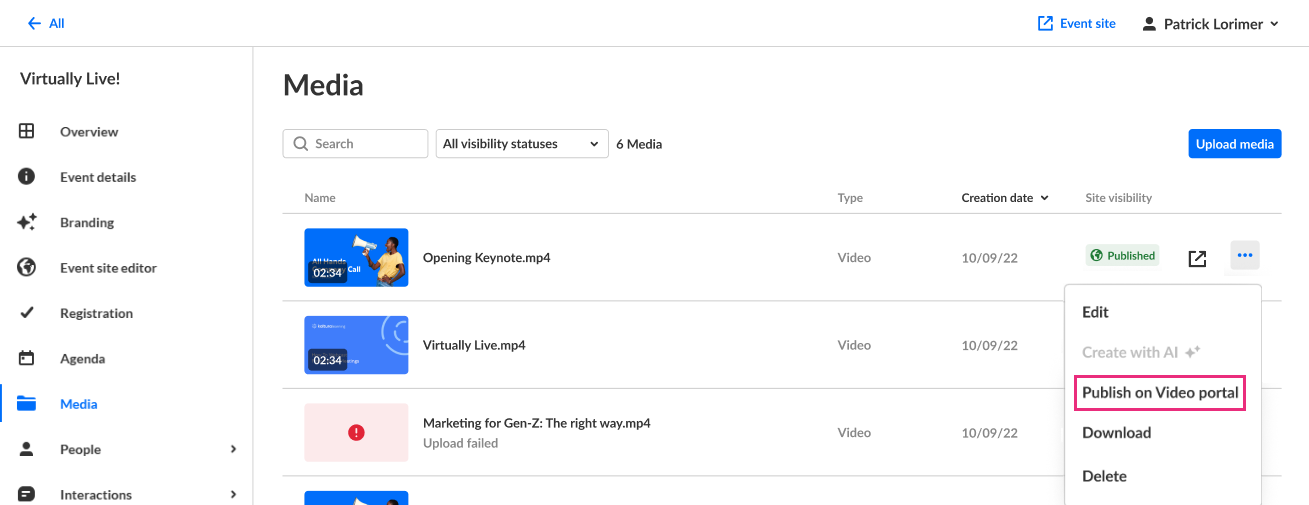Choose Download from the context menu

(x=1116, y=433)
